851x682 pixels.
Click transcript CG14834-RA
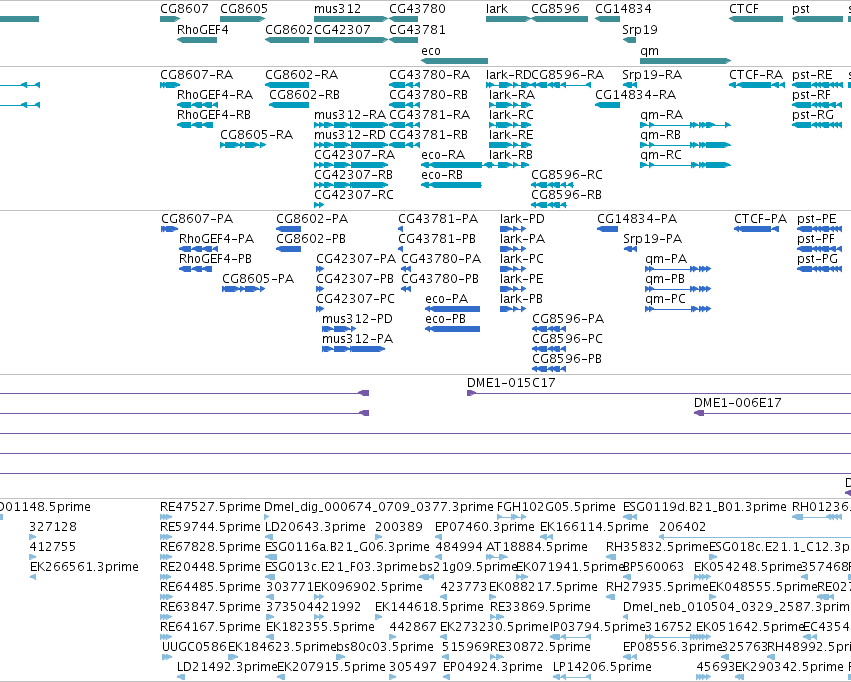pos(636,94)
